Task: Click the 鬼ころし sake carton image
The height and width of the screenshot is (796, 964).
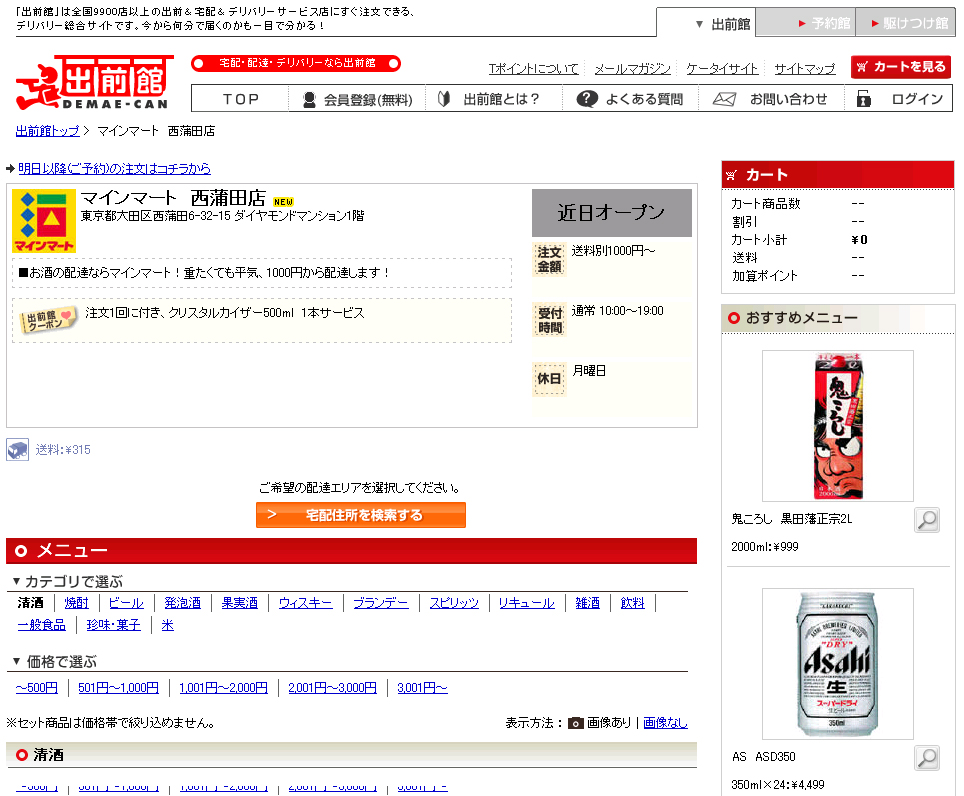Action: tap(838, 426)
